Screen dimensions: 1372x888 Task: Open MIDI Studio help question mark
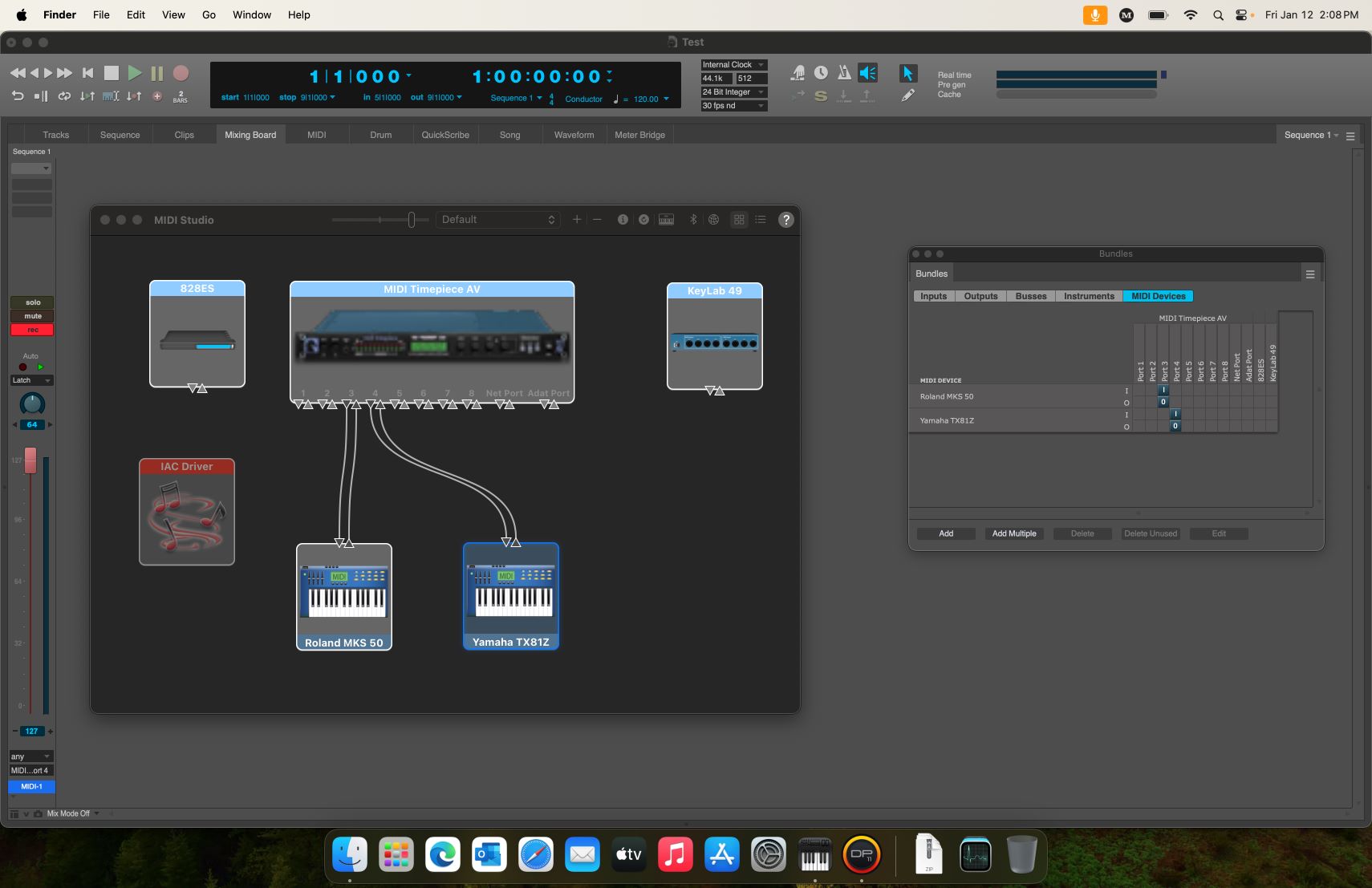(x=786, y=220)
